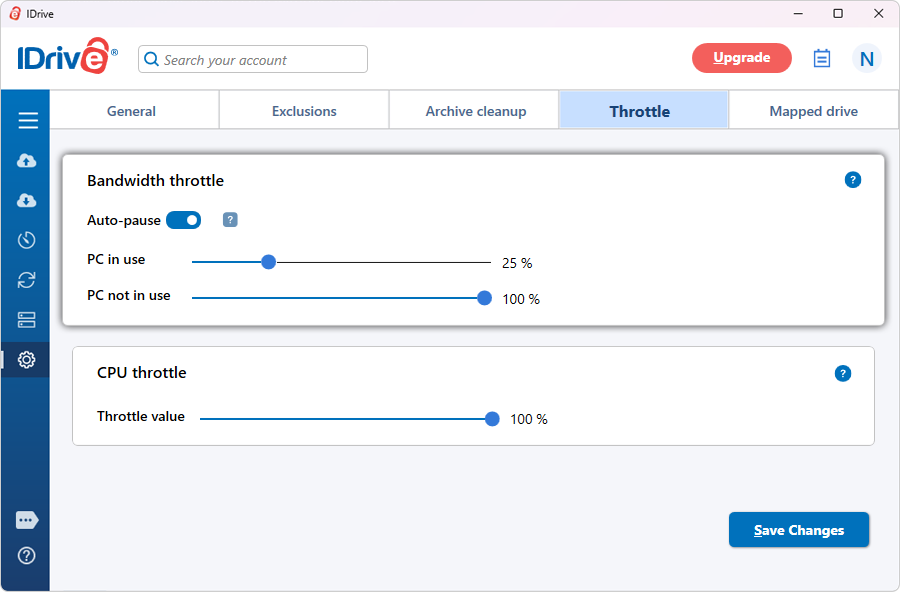Show CPU throttle help tooltip

click(842, 373)
